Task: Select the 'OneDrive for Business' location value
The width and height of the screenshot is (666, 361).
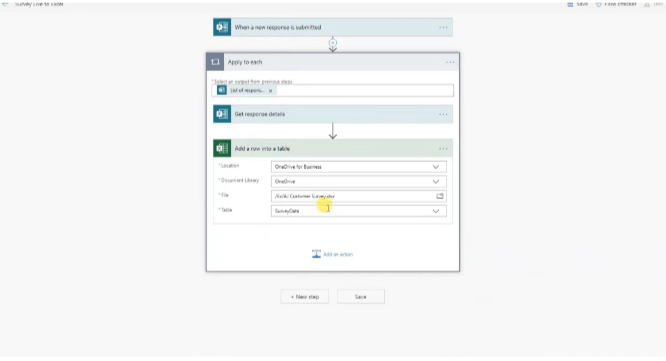Action: pyautogui.click(x=298, y=167)
